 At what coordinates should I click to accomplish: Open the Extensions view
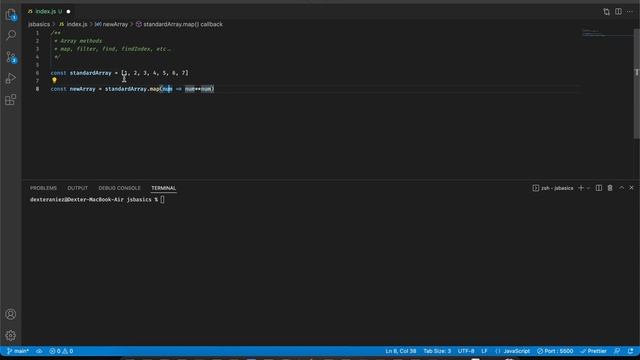(11, 100)
